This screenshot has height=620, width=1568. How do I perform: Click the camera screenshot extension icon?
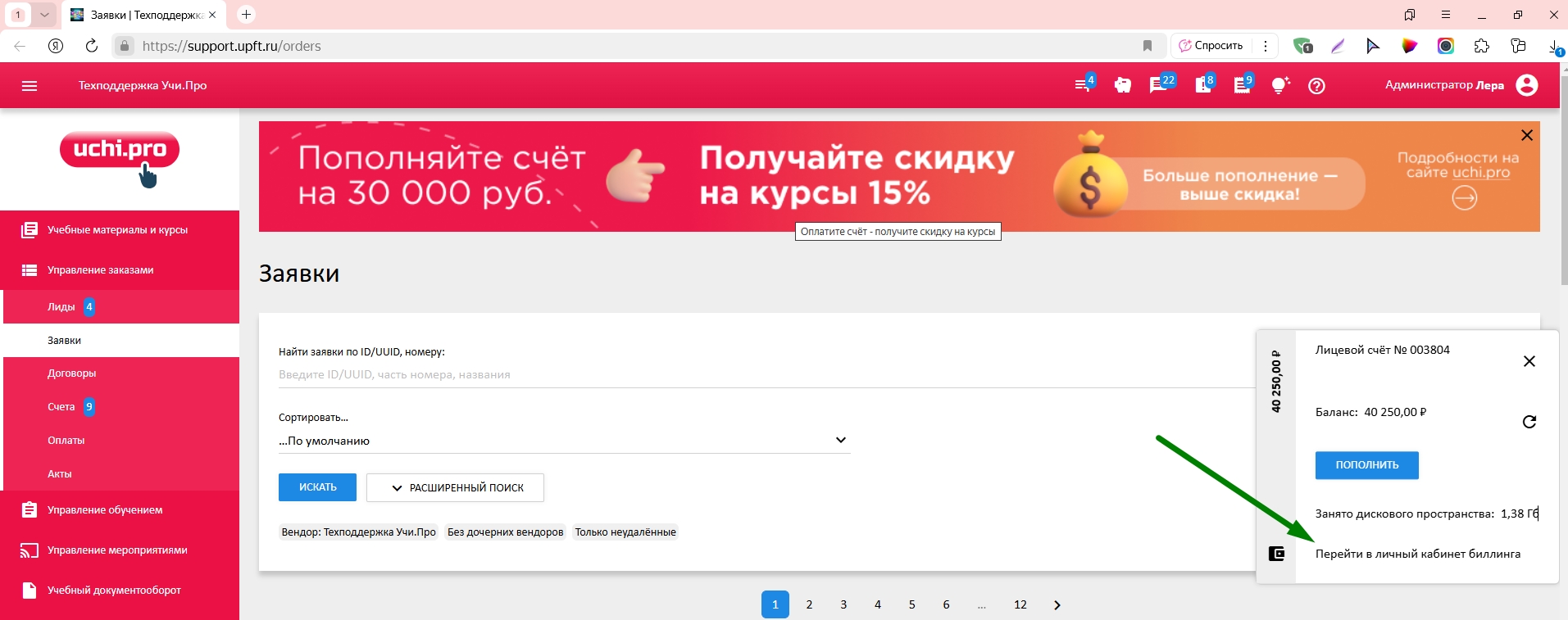point(1445,46)
